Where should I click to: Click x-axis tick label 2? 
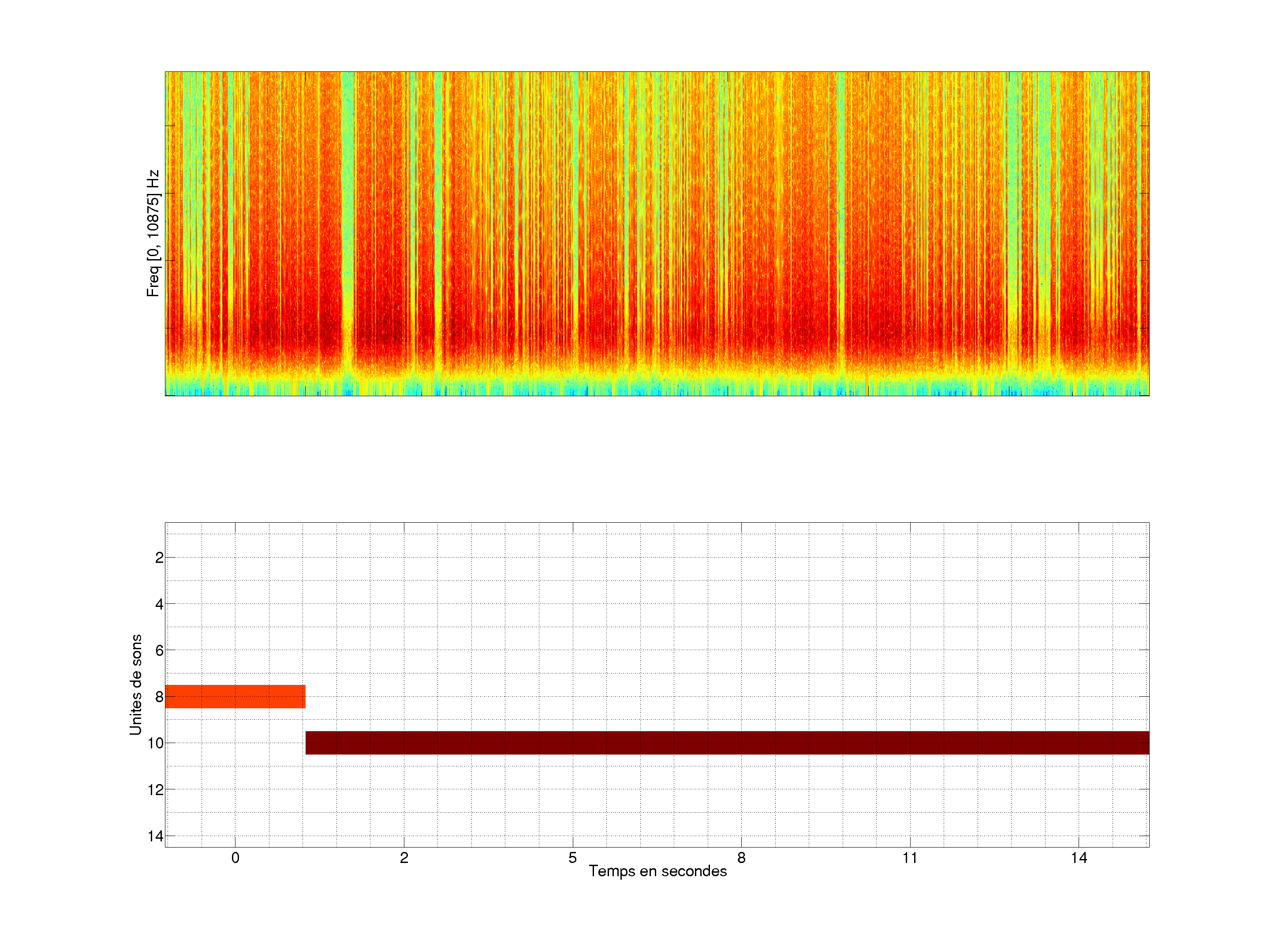point(404,858)
